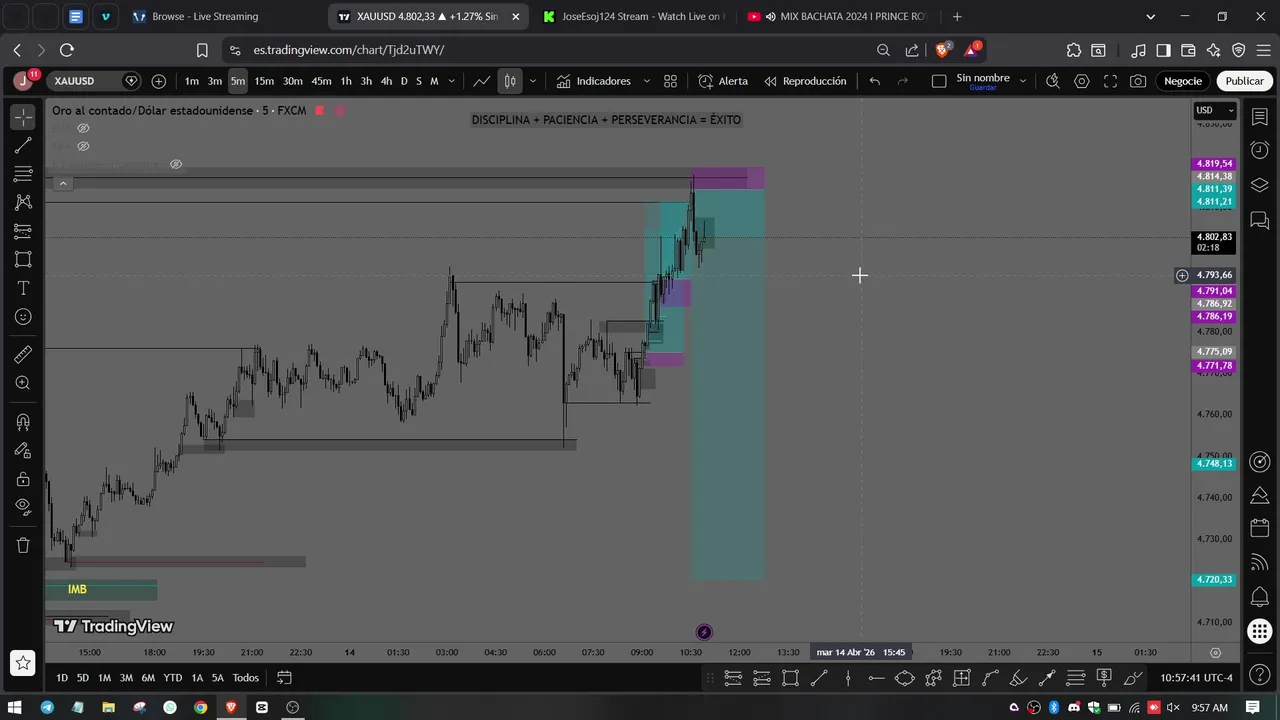Viewport: 1280px width, 720px height.
Task: Toggle lock all drawings
Action: (23, 479)
